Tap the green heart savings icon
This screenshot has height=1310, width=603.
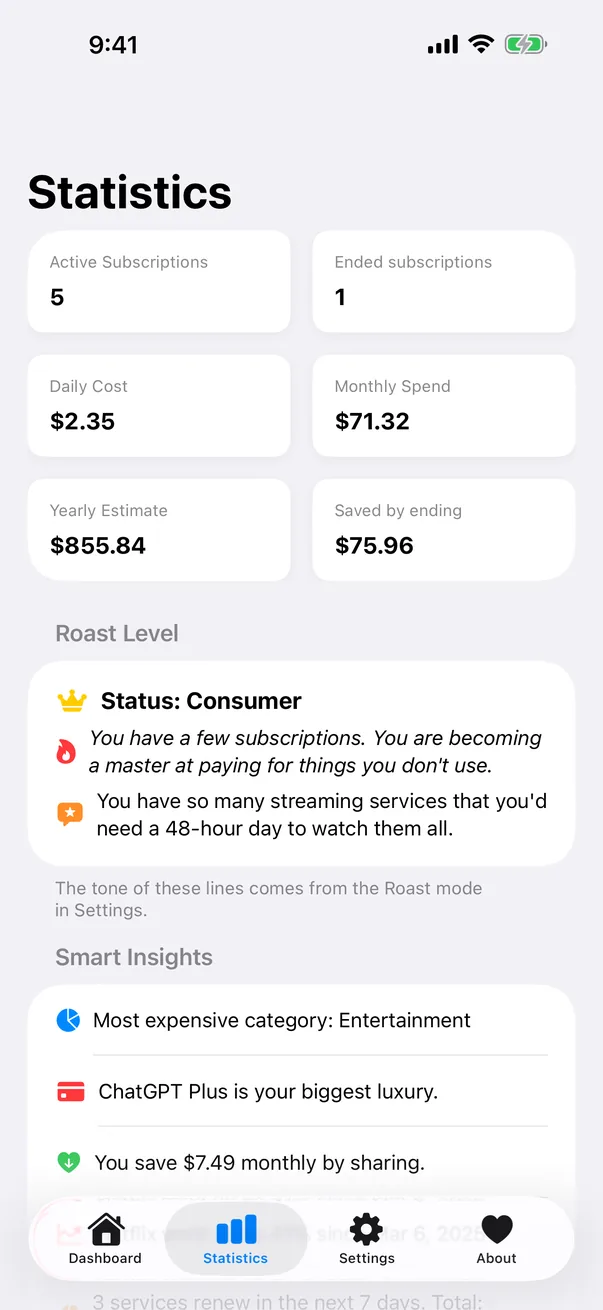(68, 1162)
